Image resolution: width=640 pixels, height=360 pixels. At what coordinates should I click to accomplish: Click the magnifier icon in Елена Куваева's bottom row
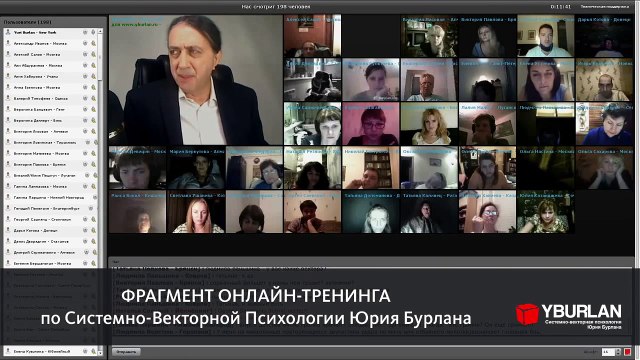pos(93,351)
